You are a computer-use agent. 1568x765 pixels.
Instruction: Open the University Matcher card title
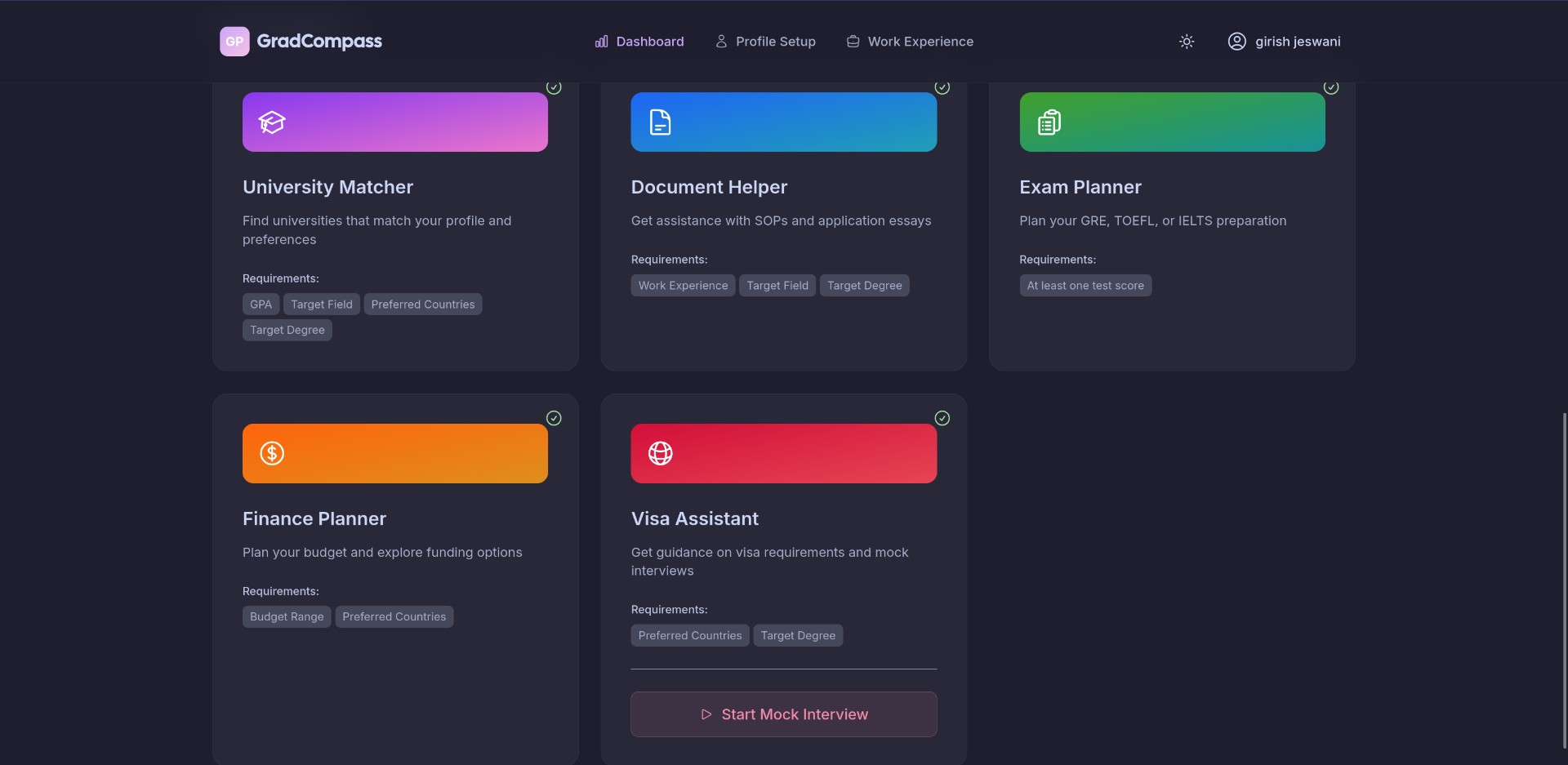point(327,187)
